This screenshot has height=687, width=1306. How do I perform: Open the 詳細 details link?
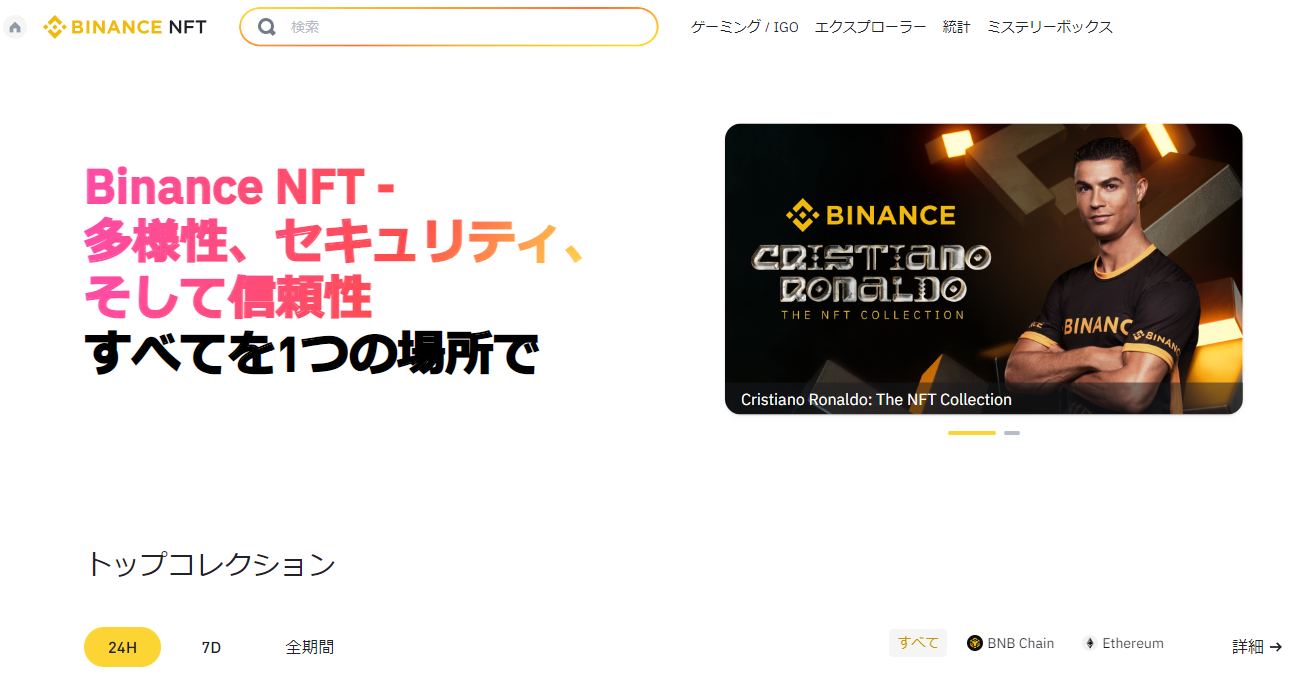(x=1248, y=647)
